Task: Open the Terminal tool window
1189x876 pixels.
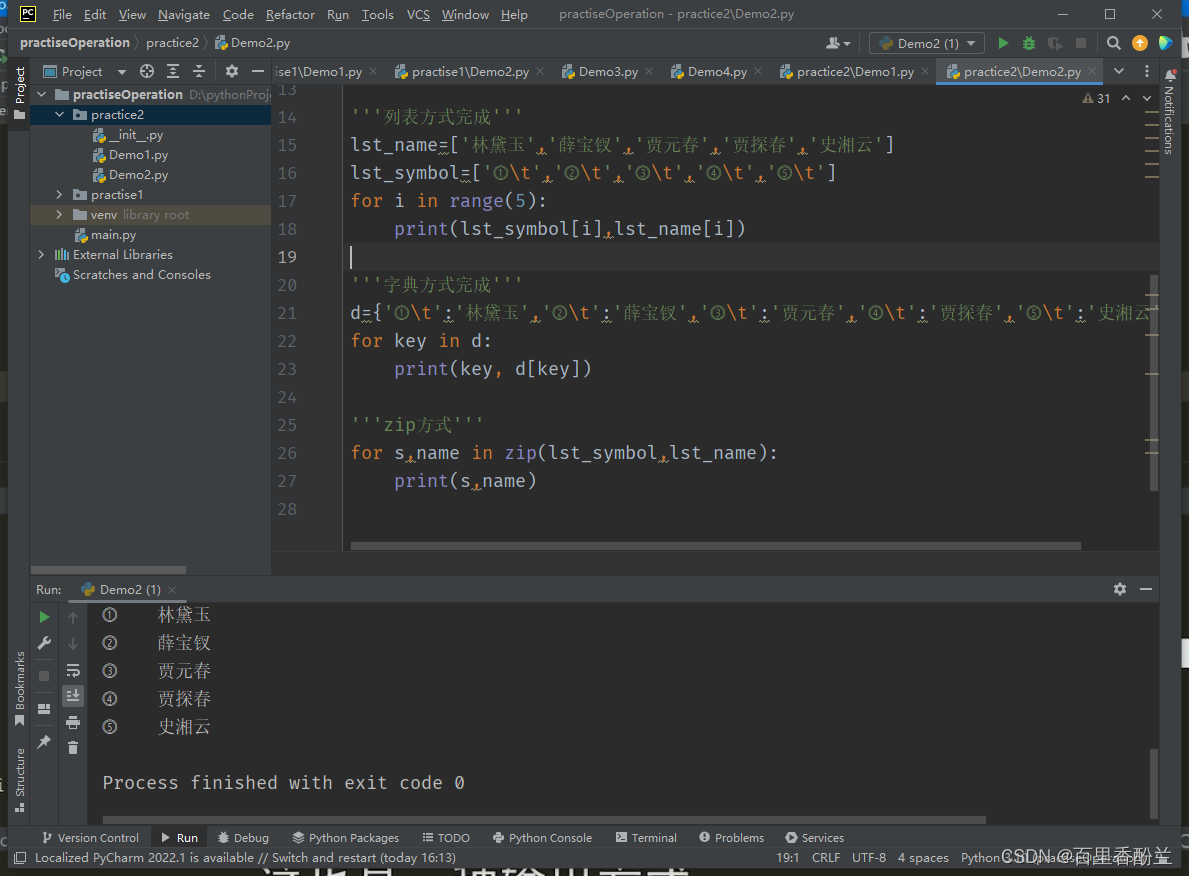Action: pyautogui.click(x=646, y=837)
